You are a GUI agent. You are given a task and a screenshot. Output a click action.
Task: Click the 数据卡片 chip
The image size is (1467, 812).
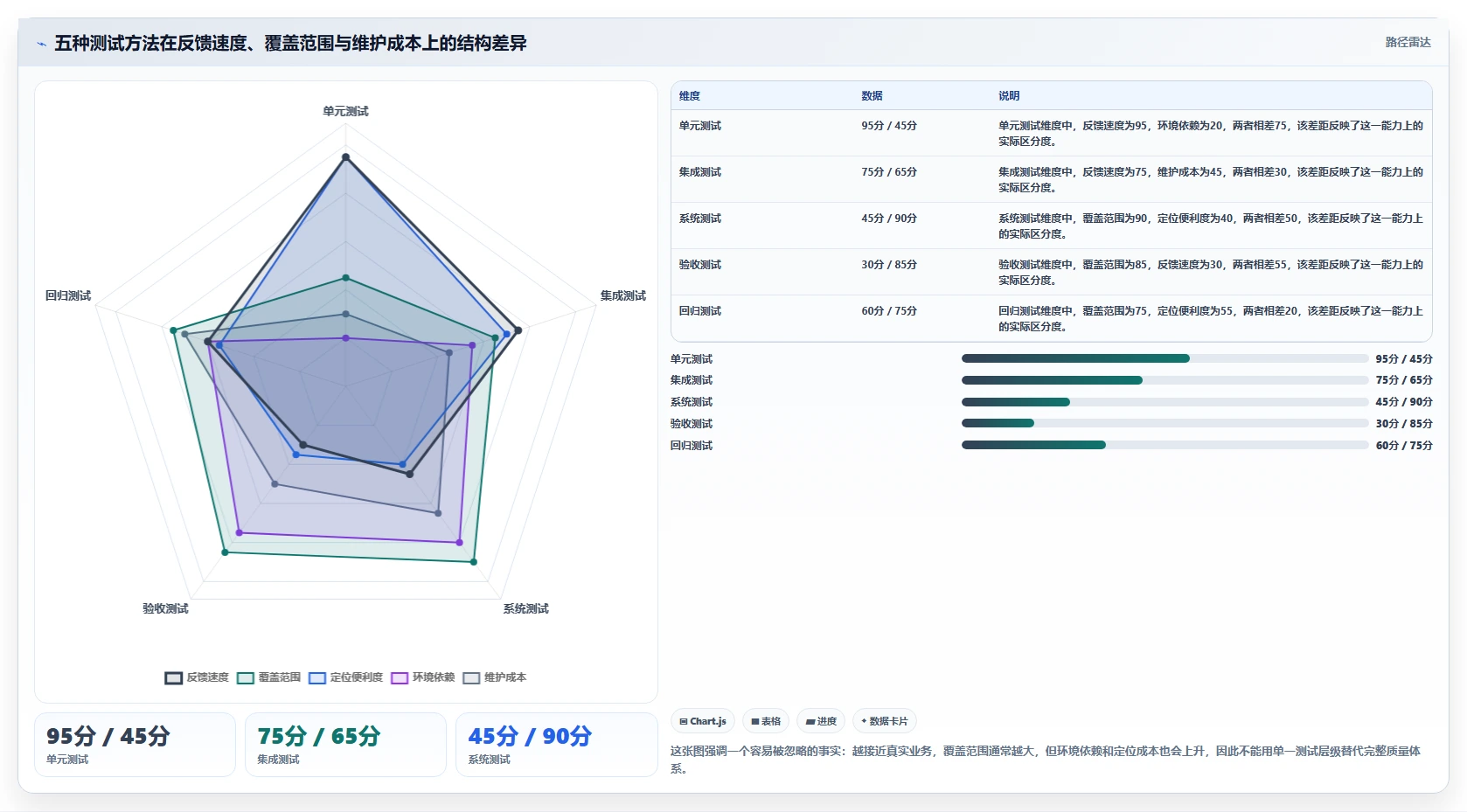coord(885,721)
